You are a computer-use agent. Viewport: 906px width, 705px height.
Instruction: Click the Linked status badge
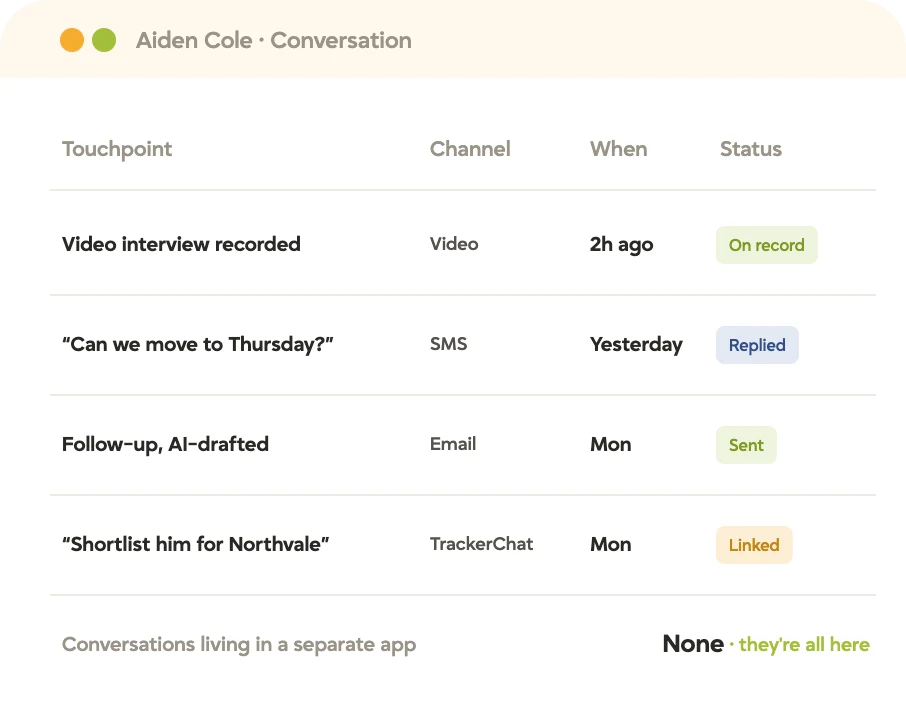coord(754,545)
